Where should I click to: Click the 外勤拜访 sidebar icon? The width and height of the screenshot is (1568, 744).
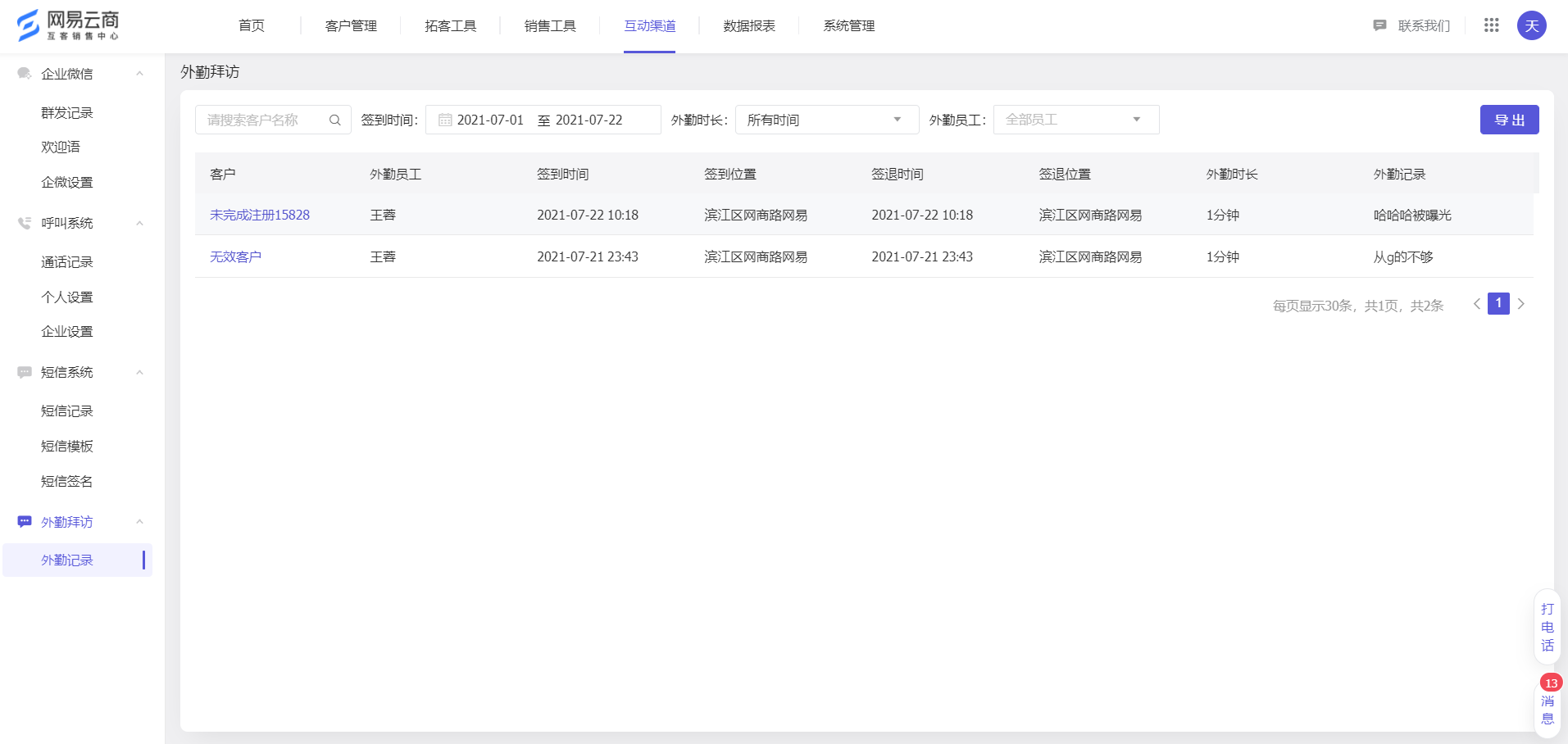pos(24,522)
